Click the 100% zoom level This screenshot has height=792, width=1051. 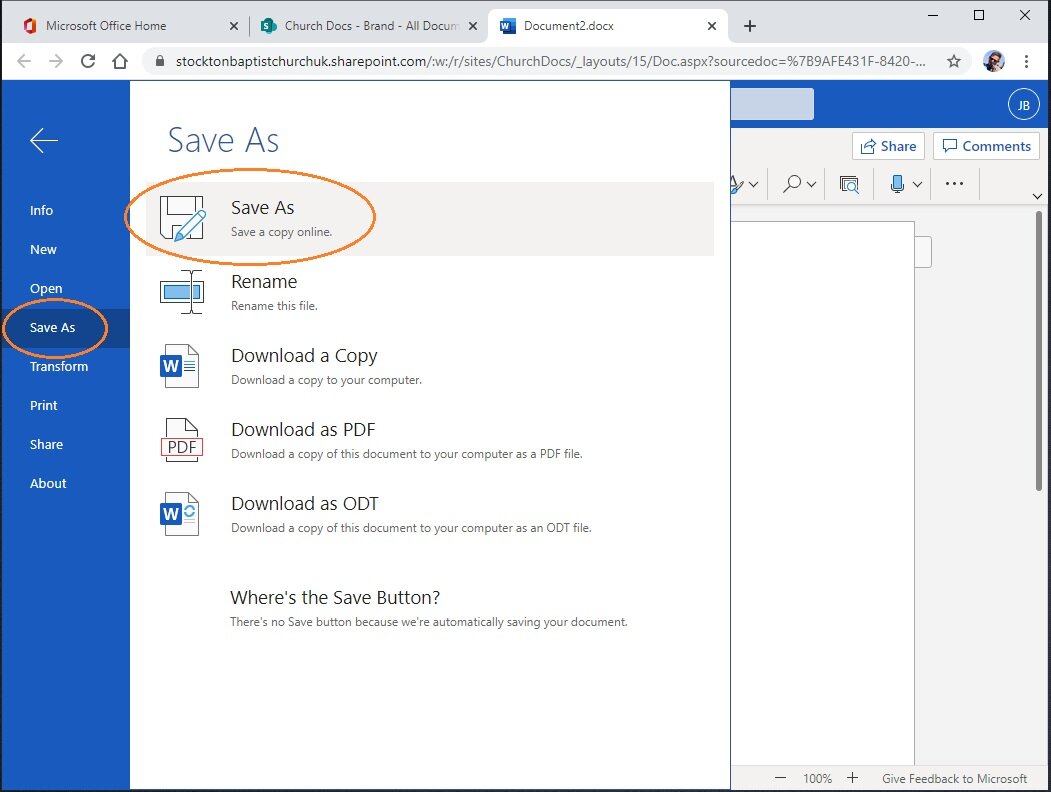tap(817, 779)
